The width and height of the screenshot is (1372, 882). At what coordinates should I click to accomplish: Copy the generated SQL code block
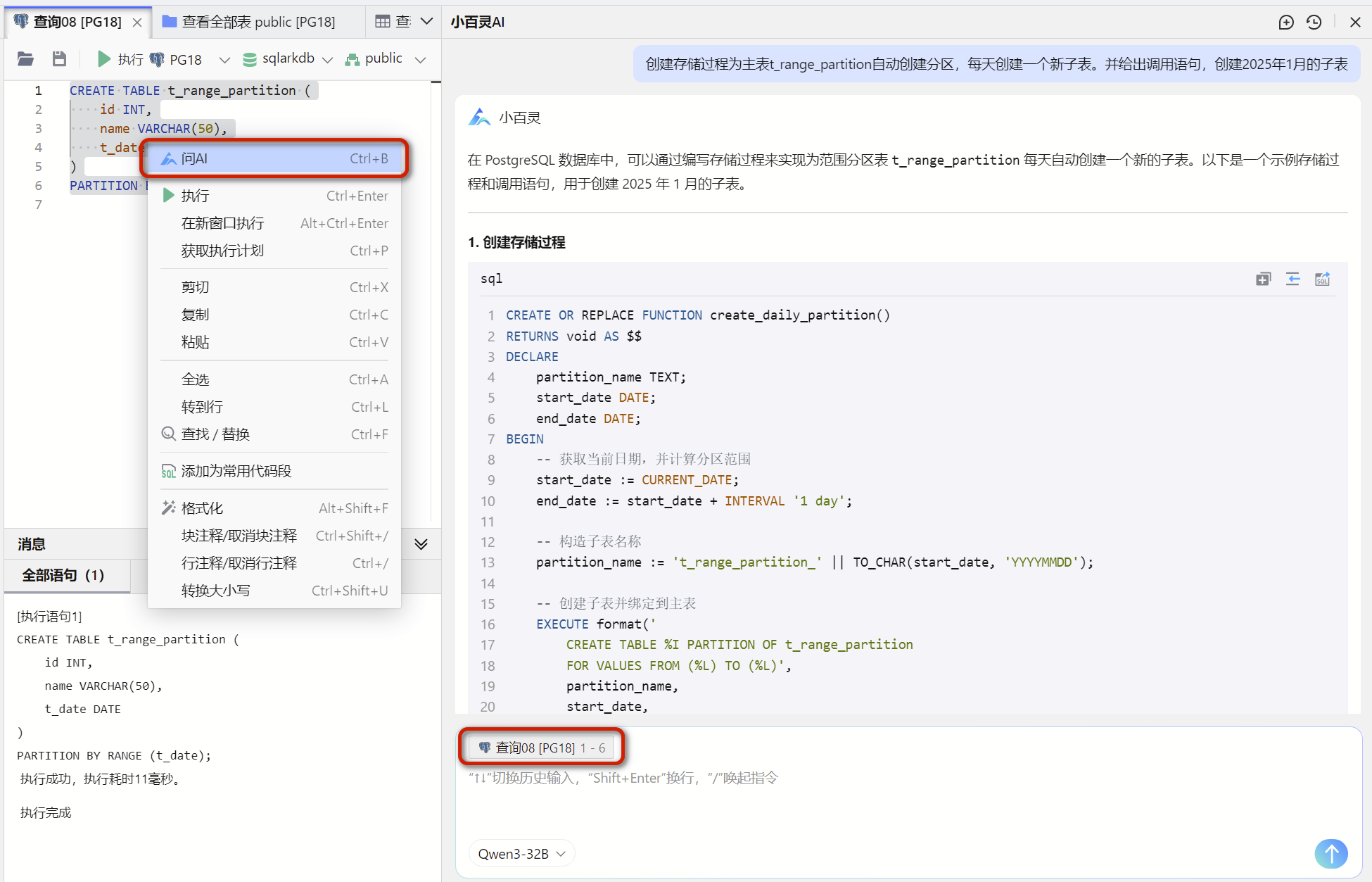1263,279
